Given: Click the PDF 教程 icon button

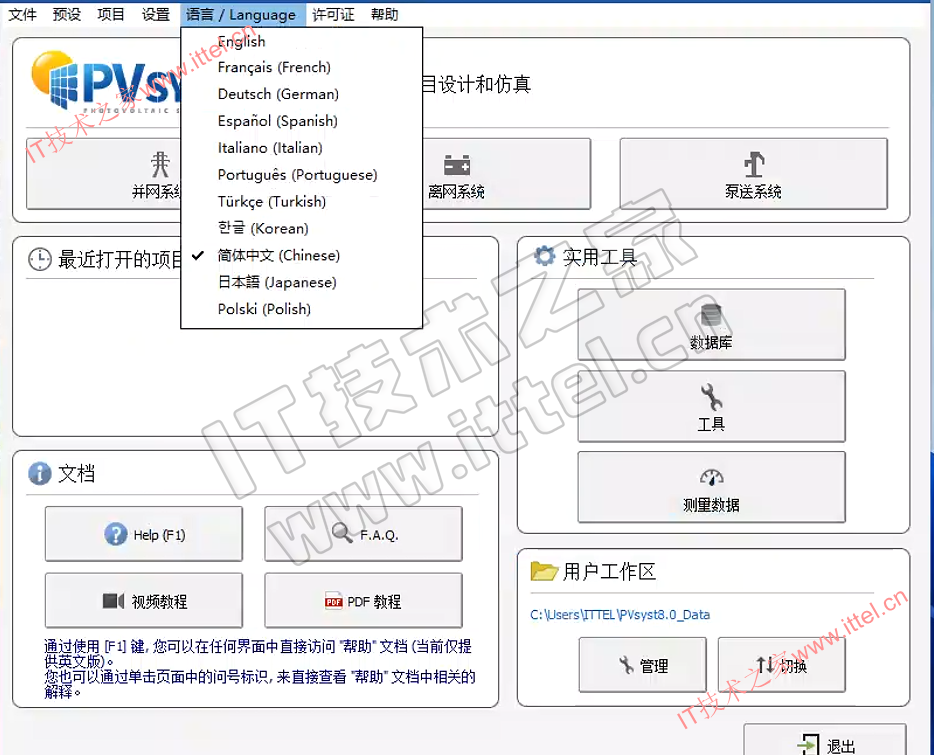Looking at the screenshot, I should coord(333,601).
